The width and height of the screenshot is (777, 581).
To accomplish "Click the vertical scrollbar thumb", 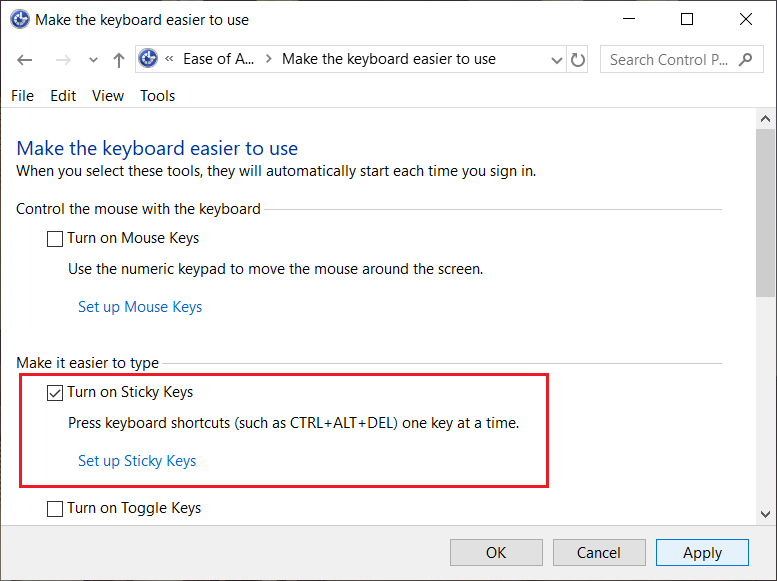I will click(x=766, y=210).
